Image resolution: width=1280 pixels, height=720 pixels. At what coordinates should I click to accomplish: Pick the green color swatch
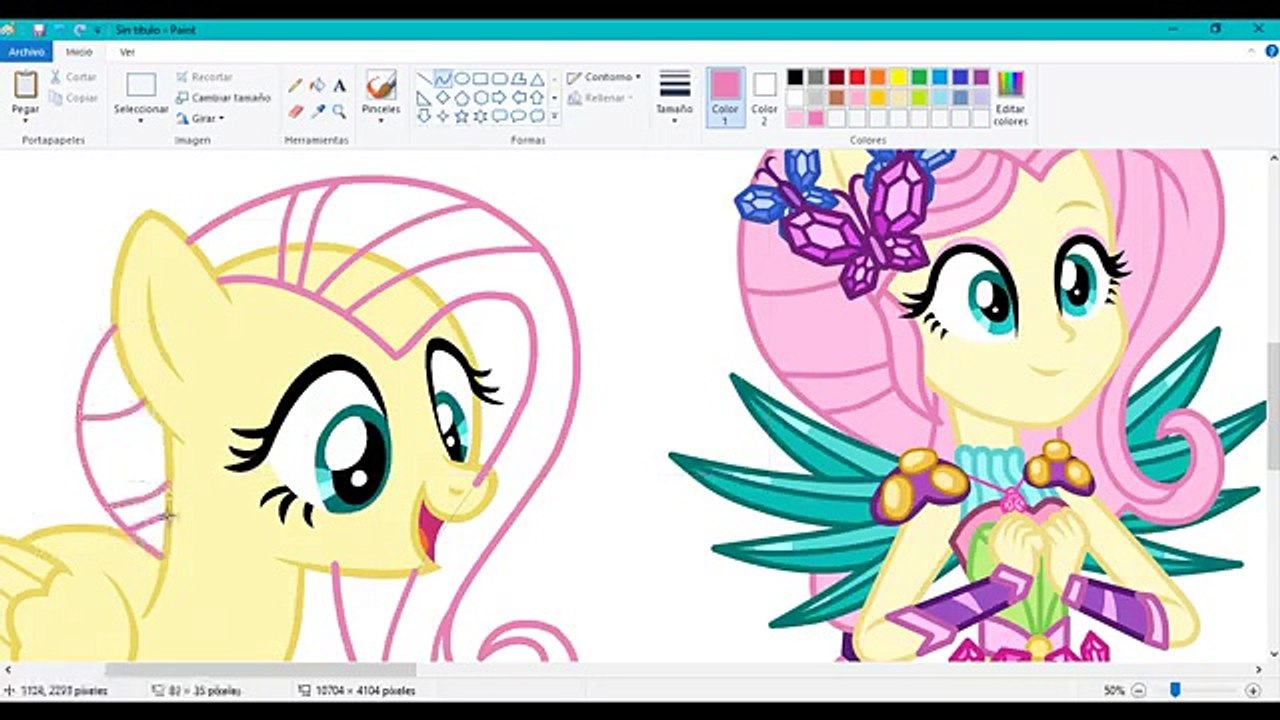(x=919, y=77)
